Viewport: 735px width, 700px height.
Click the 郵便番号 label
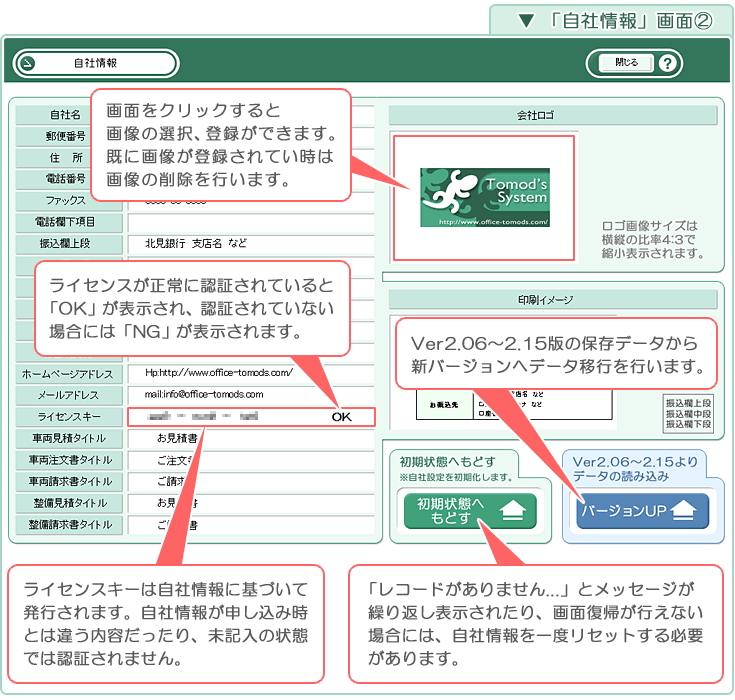pos(66,136)
